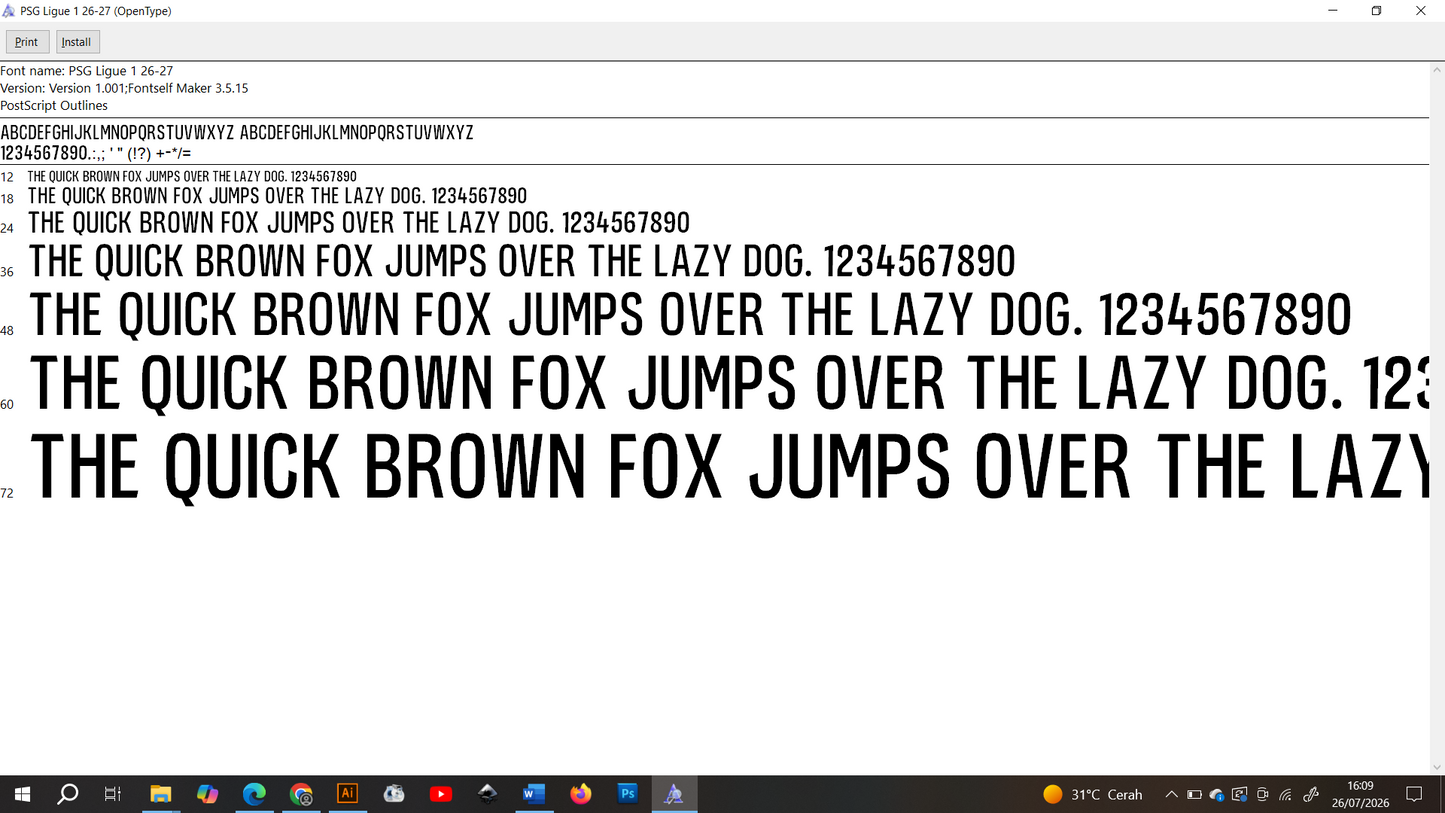Click the Install button
This screenshot has width=1445, height=813.
coord(76,42)
